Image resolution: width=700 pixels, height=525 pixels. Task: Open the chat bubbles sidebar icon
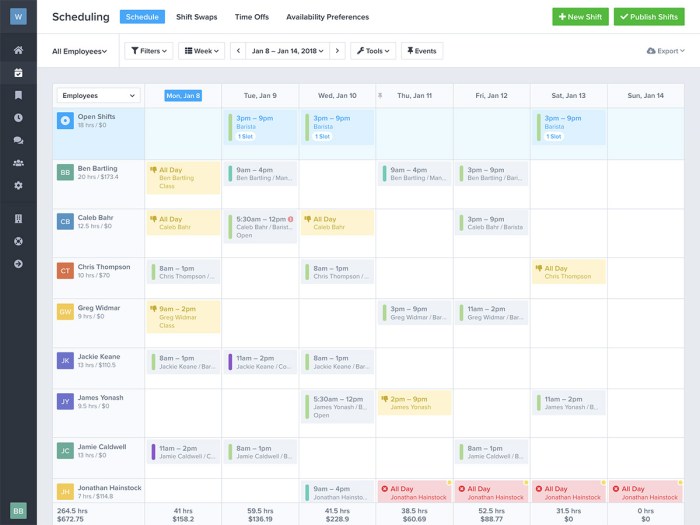point(18,141)
